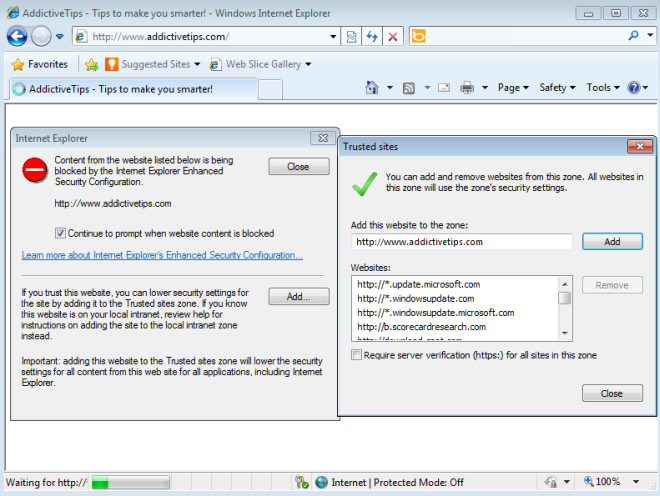Click the Compatibility View icon
Image resolution: width=660 pixels, height=496 pixels.
(x=351, y=37)
